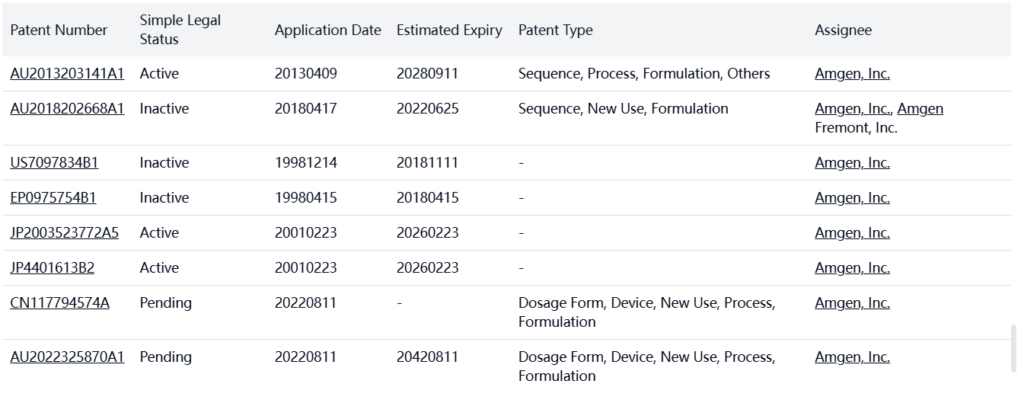Click the Patent Number column header
The height and width of the screenshot is (403, 1024).
click(58, 30)
